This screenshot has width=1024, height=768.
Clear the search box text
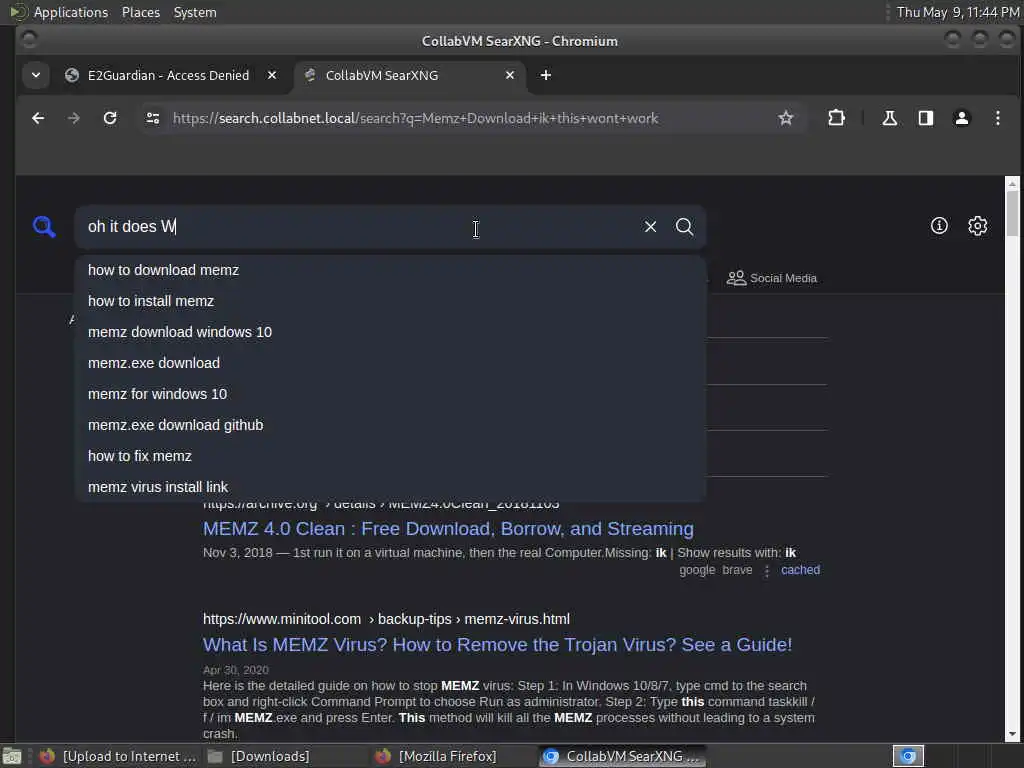coord(650,227)
